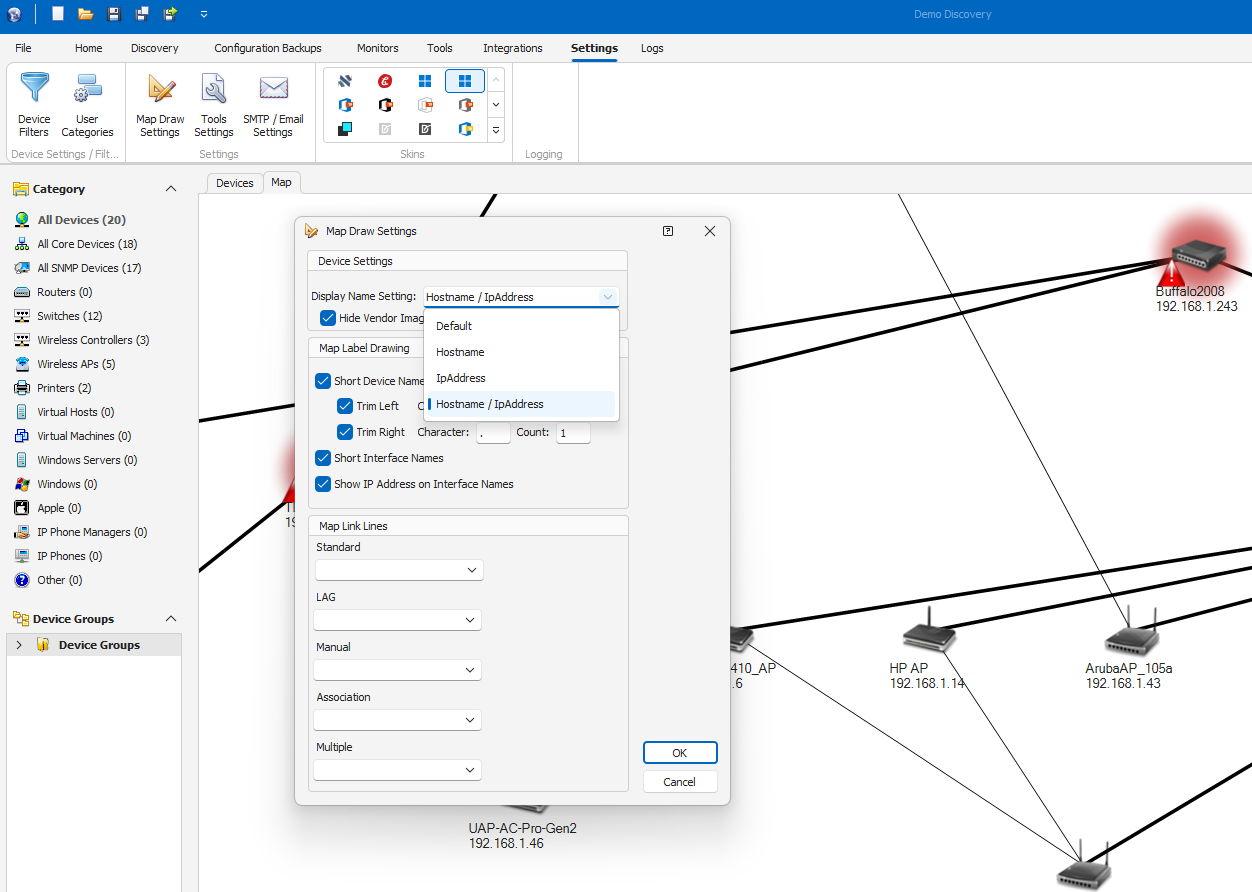Image resolution: width=1252 pixels, height=892 pixels.
Task: Open the Configuration Backups tab
Action: pos(268,48)
